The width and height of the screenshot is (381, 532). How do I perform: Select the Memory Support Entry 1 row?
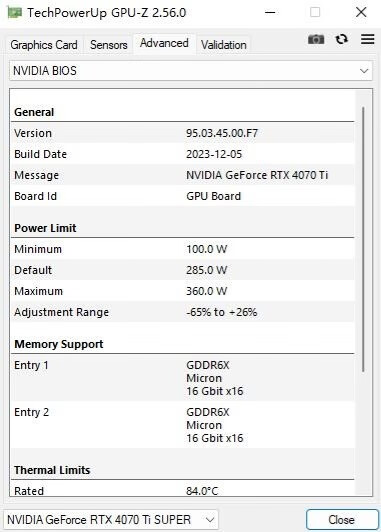pyautogui.click(x=183, y=378)
